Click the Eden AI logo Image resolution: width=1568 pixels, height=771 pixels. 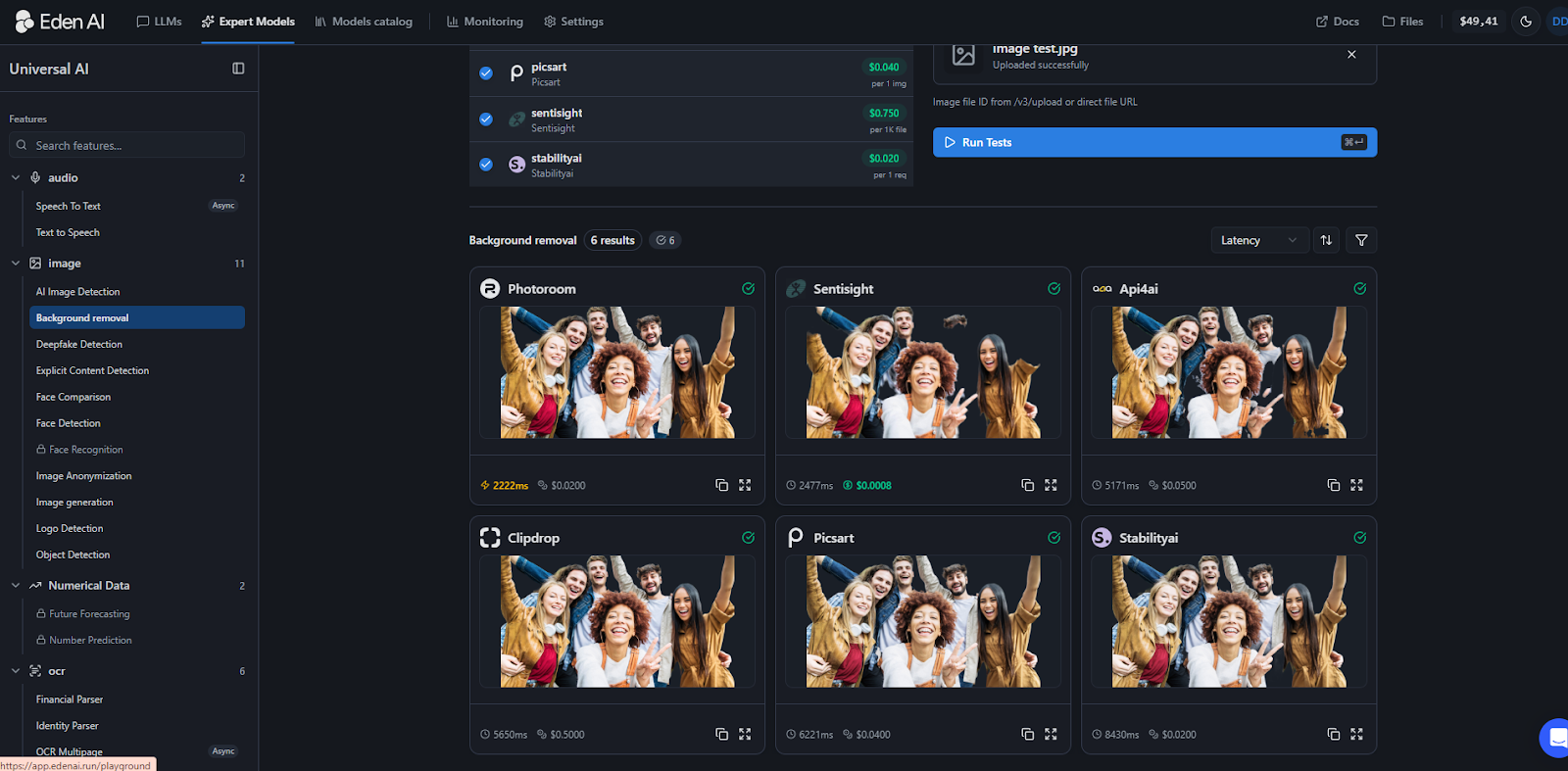[x=59, y=22]
